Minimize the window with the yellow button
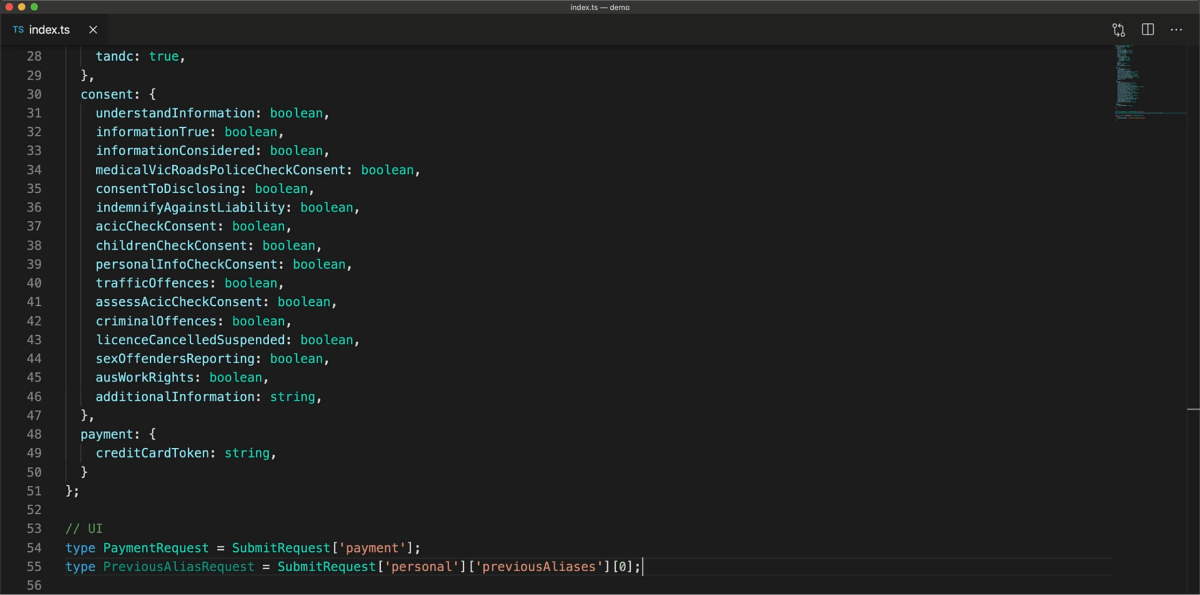1200x595 pixels. click(21, 7)
